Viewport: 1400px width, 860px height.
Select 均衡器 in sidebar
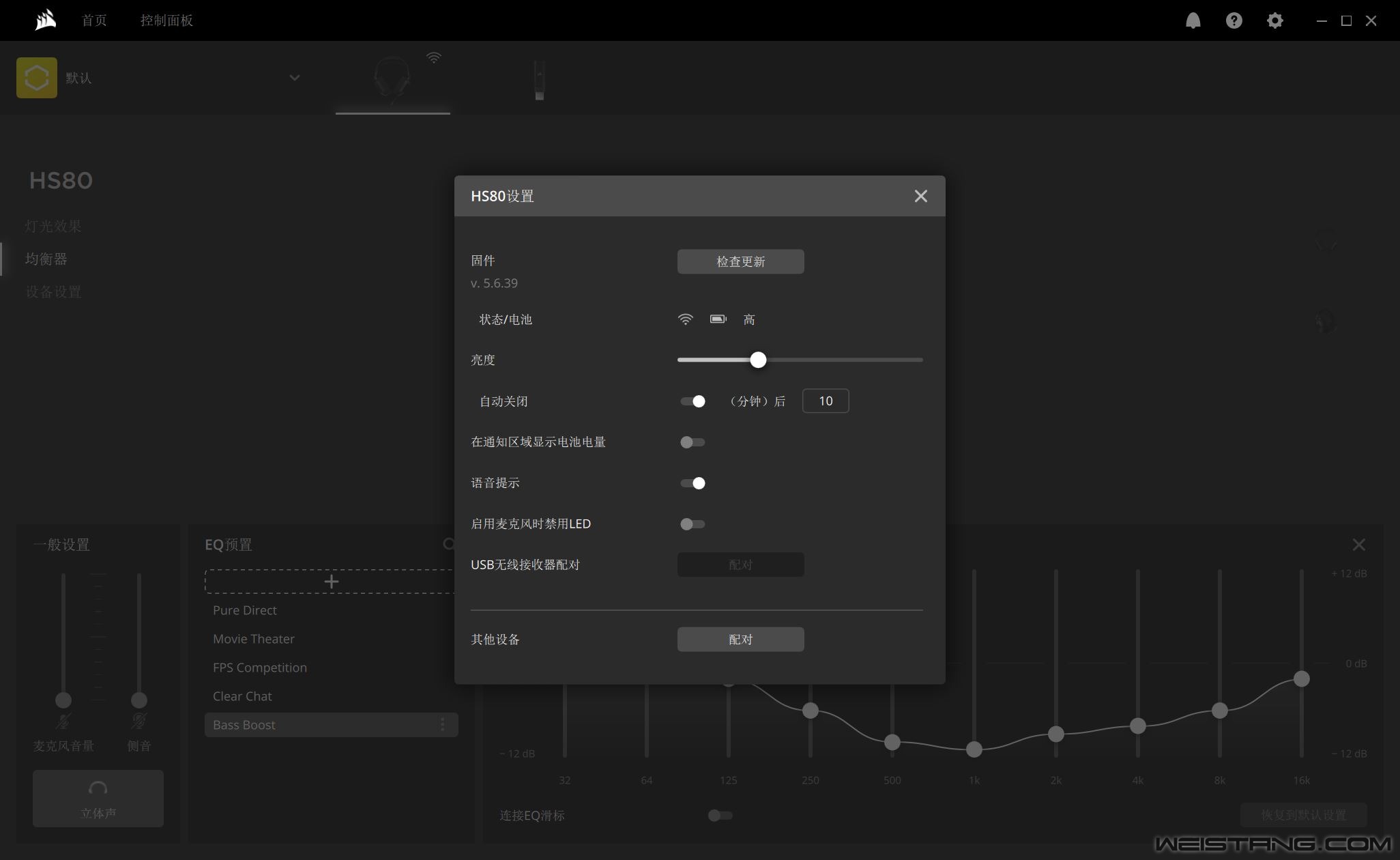[x=46, y=259]
